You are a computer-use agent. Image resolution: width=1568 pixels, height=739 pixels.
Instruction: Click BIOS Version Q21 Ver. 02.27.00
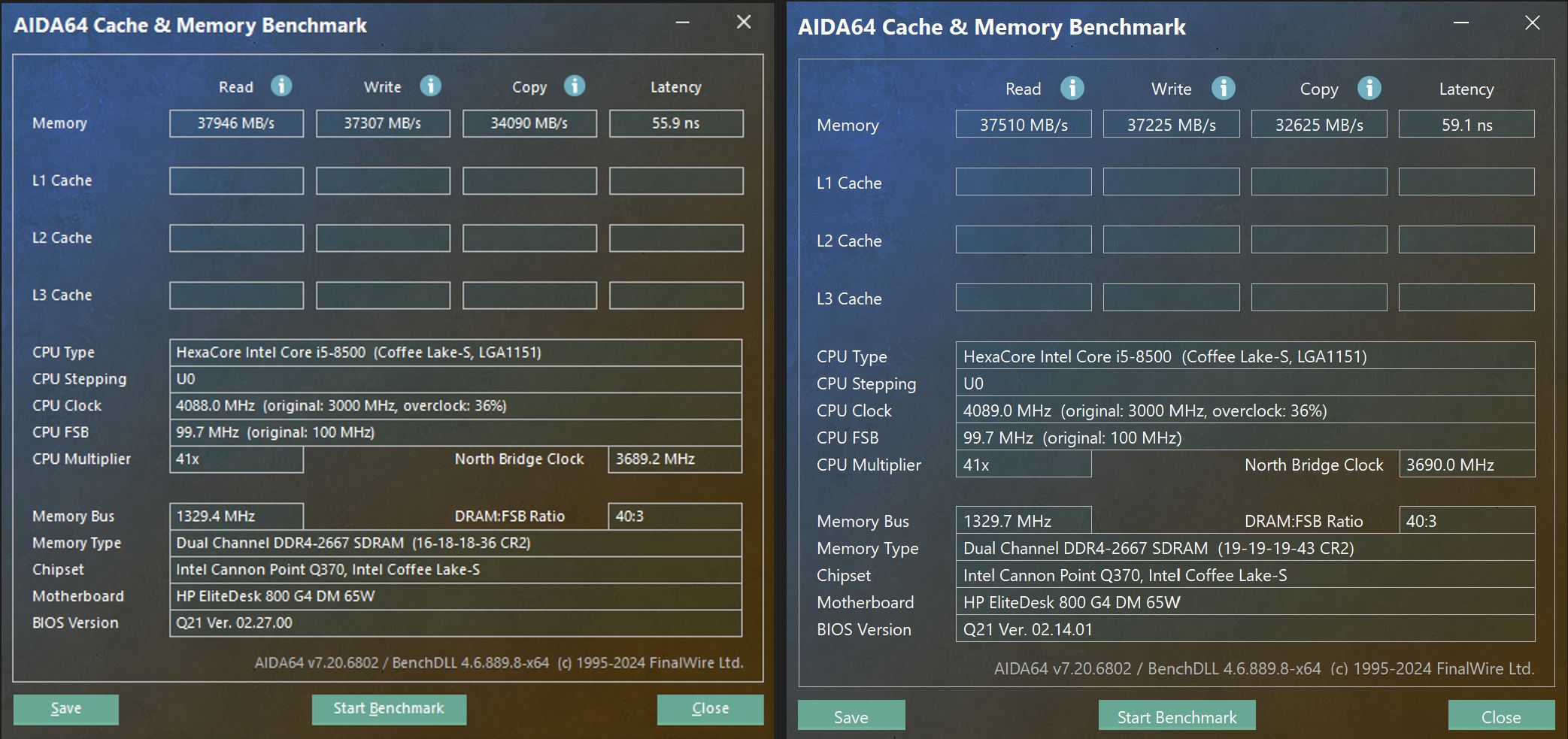(x=456, y=623)
